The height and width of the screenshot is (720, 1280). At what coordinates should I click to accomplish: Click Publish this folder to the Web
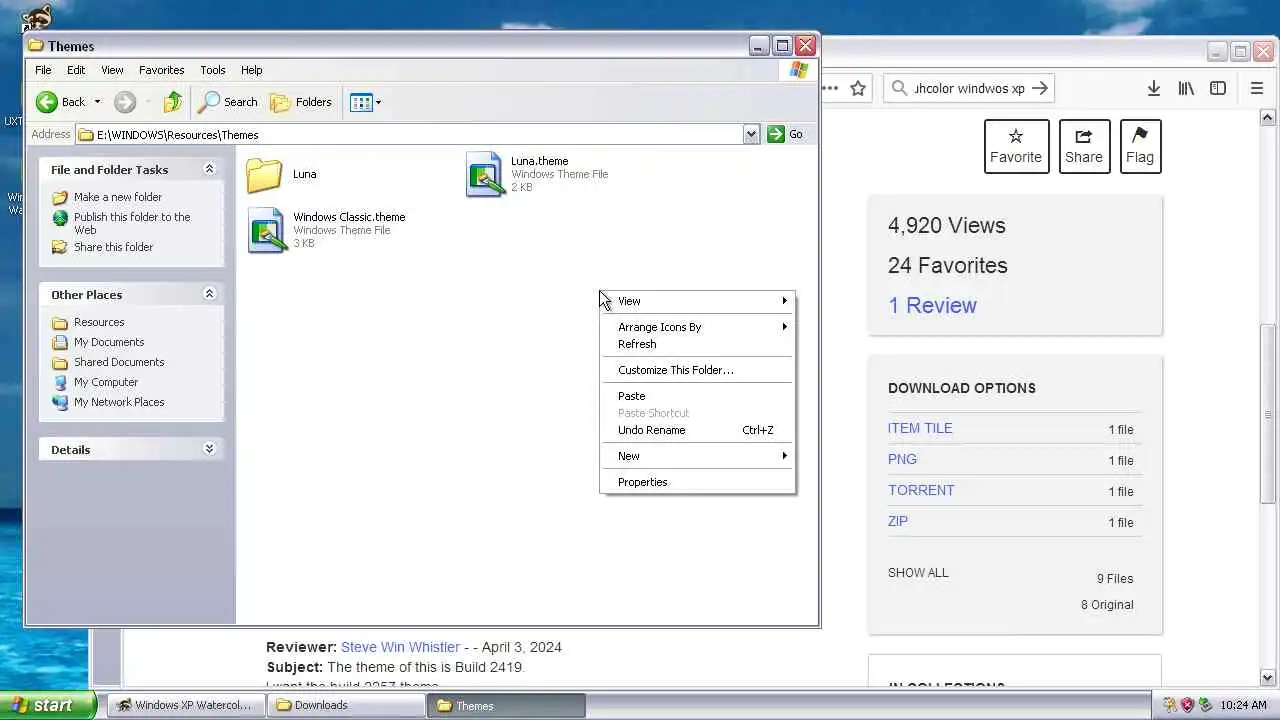(x=131, y=223)
